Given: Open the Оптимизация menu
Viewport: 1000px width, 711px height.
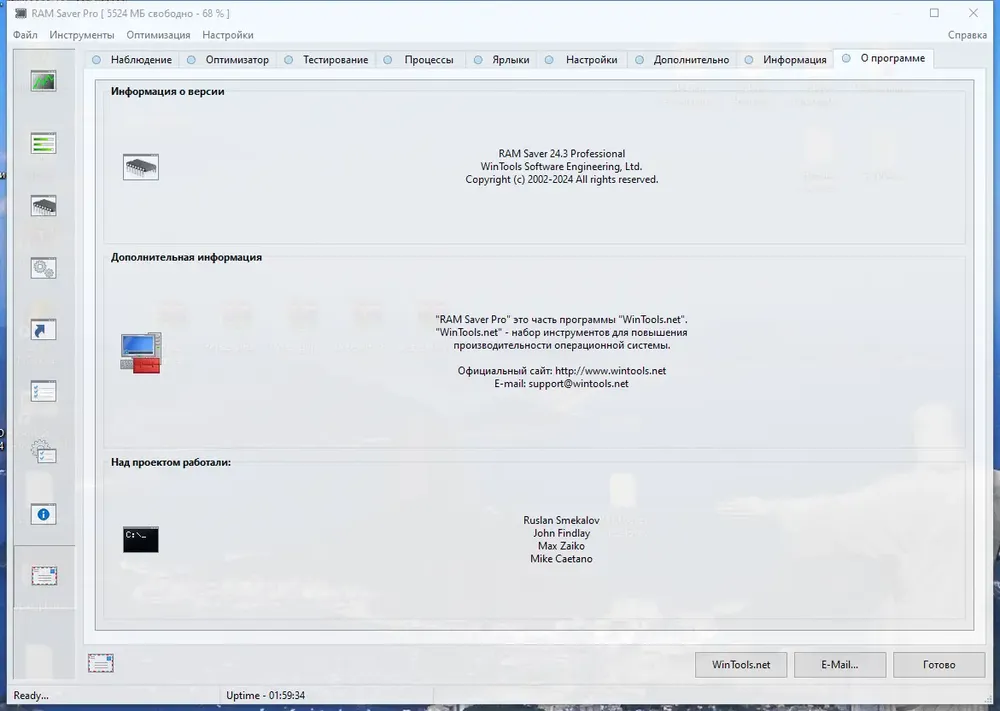Looking at the screenshot, I should tap(158, 35).
